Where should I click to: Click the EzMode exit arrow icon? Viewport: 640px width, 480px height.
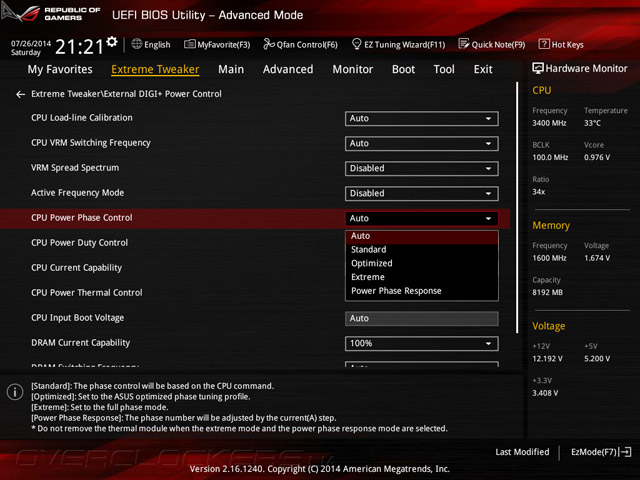[x=625, y=452]
